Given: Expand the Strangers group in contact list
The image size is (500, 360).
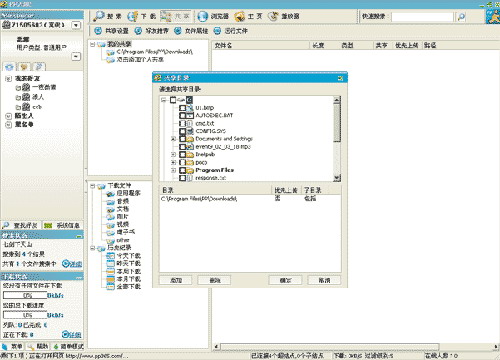Looking at the screenshot, I should pos(8,116).
